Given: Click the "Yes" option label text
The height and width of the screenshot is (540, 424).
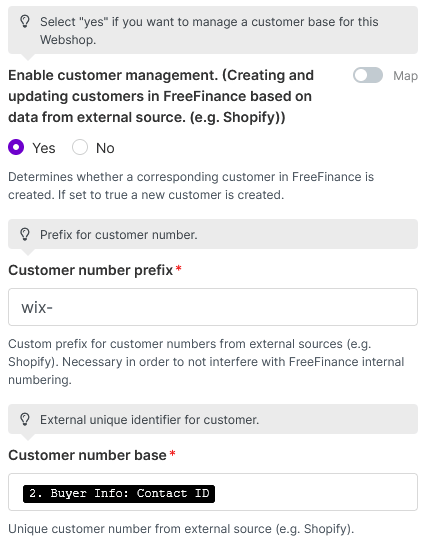Looking at the screenshot, I should pyautogui.click(x=44, y=148).
